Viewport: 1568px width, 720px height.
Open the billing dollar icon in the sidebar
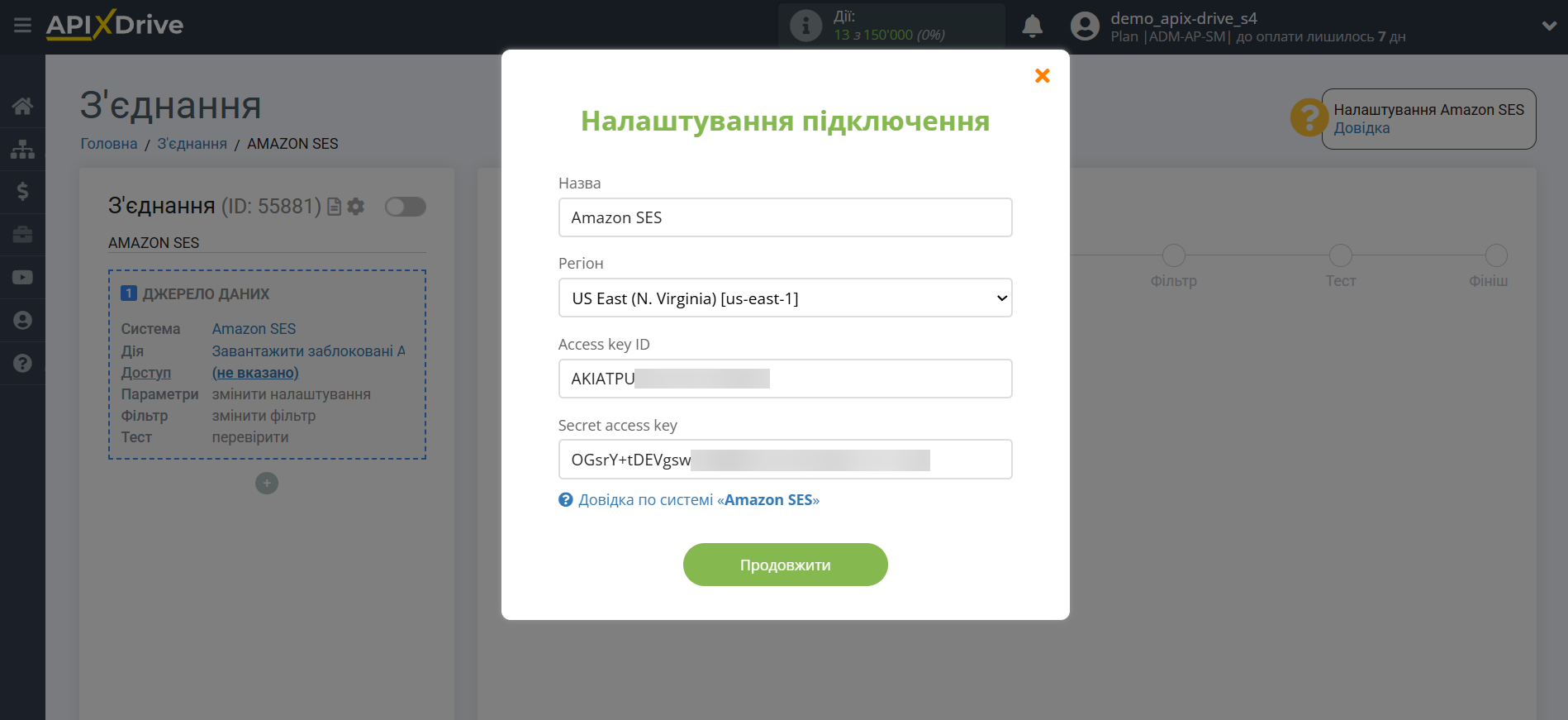[x=22, y=192]
